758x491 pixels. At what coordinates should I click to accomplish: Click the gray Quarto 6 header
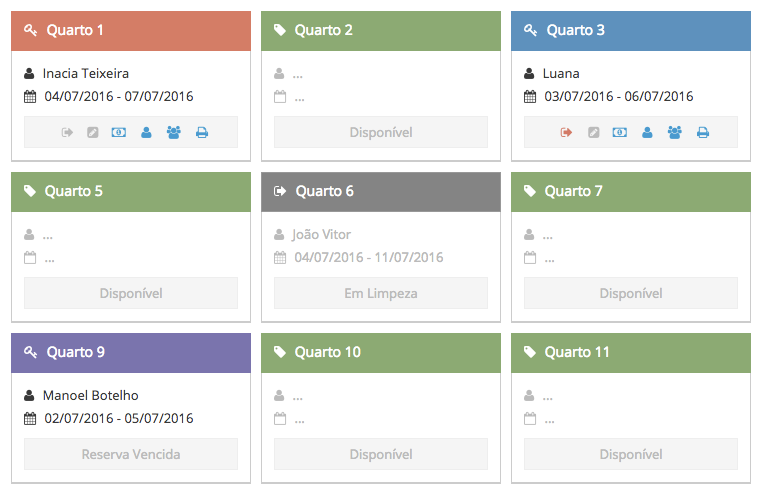coord(381,192)
